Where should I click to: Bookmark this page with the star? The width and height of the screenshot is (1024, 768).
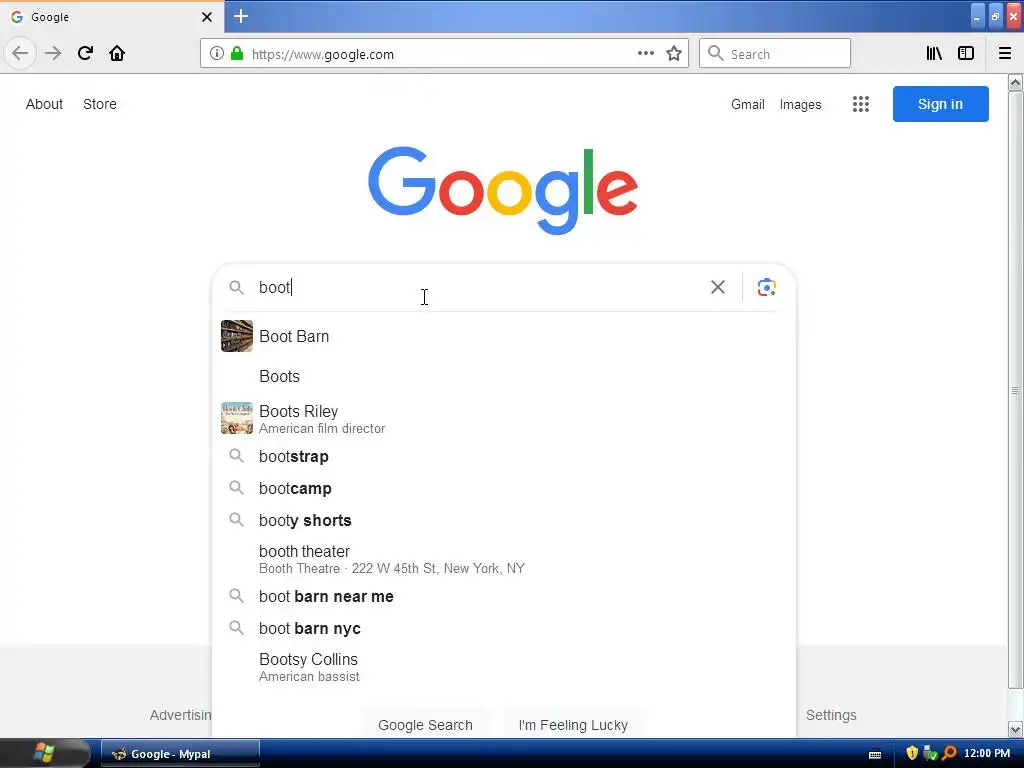pyautogui.click(x=674, y=54)
